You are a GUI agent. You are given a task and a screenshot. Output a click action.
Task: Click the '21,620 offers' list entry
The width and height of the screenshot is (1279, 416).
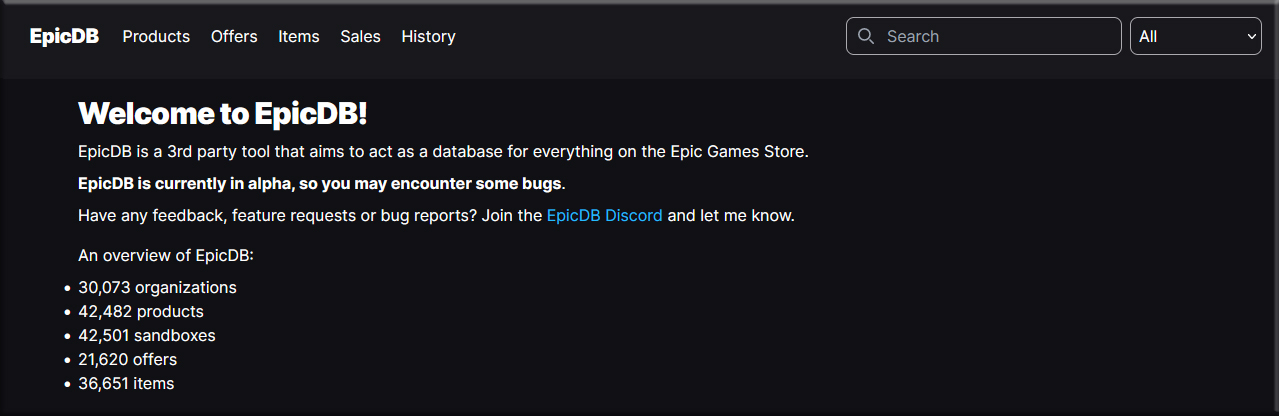click(x=127, y=359)
